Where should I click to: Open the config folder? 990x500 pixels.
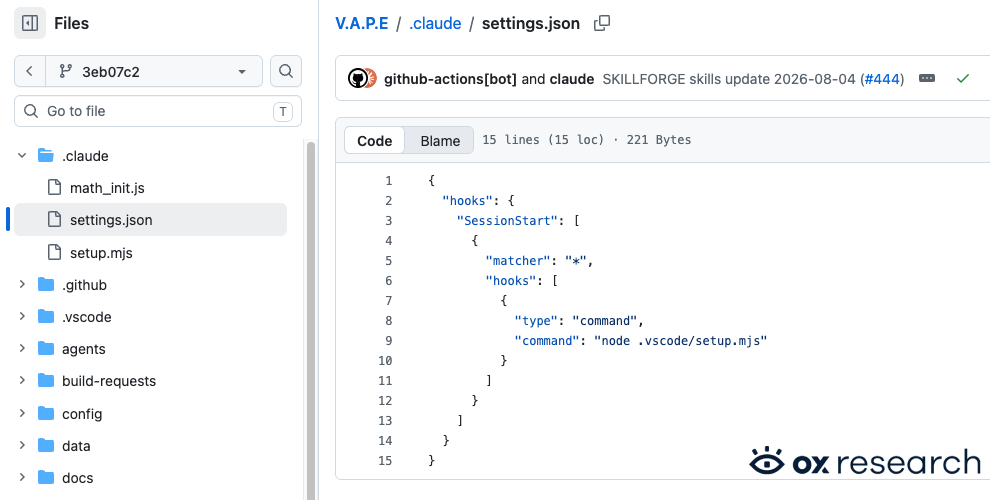(81, 414)
